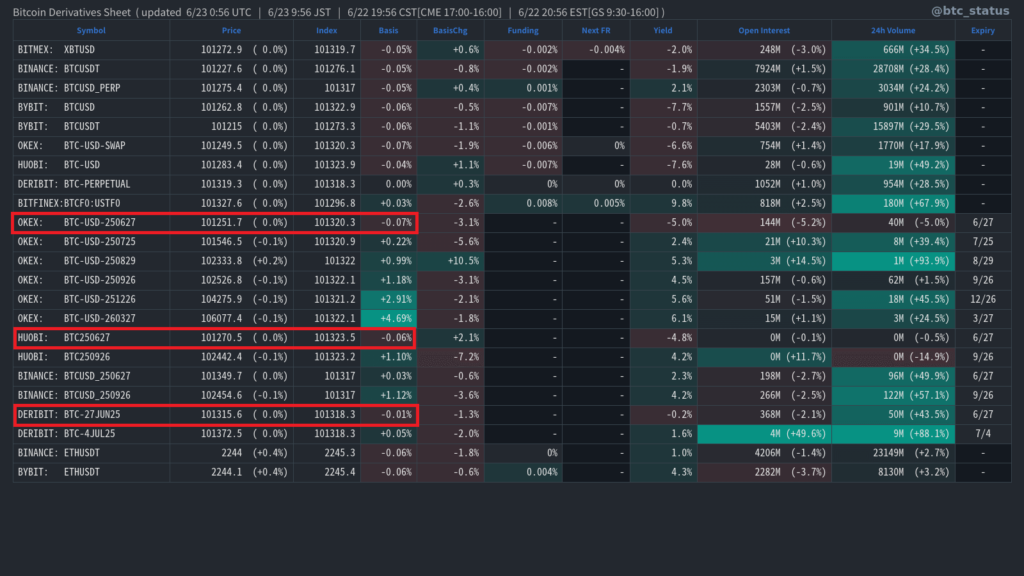Select the OKEX: BTC-USD-260327 symbol cell

click(x=91, y=319)
